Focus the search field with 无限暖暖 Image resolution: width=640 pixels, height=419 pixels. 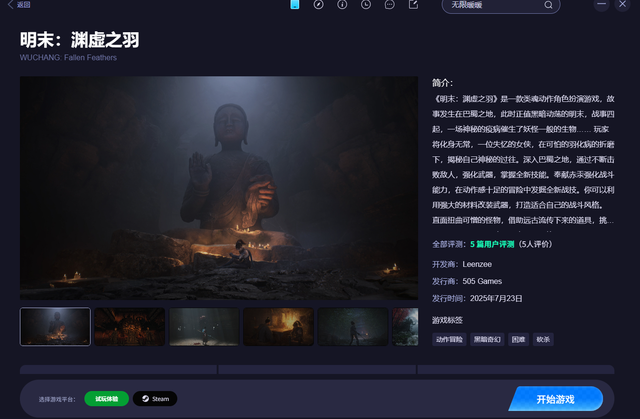coord(501,5)
